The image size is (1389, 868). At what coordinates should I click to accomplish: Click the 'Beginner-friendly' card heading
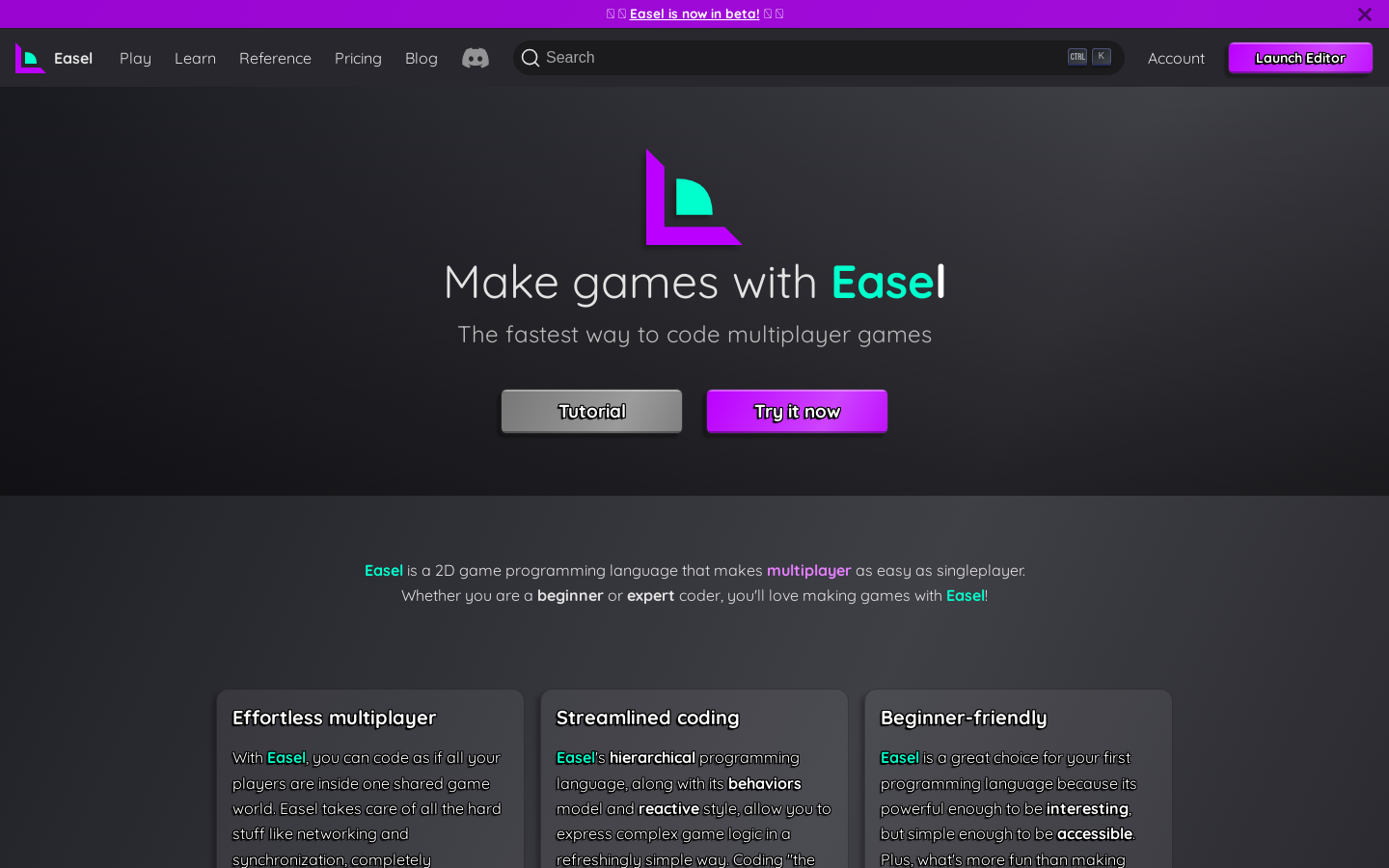click(x=964, y=718)
